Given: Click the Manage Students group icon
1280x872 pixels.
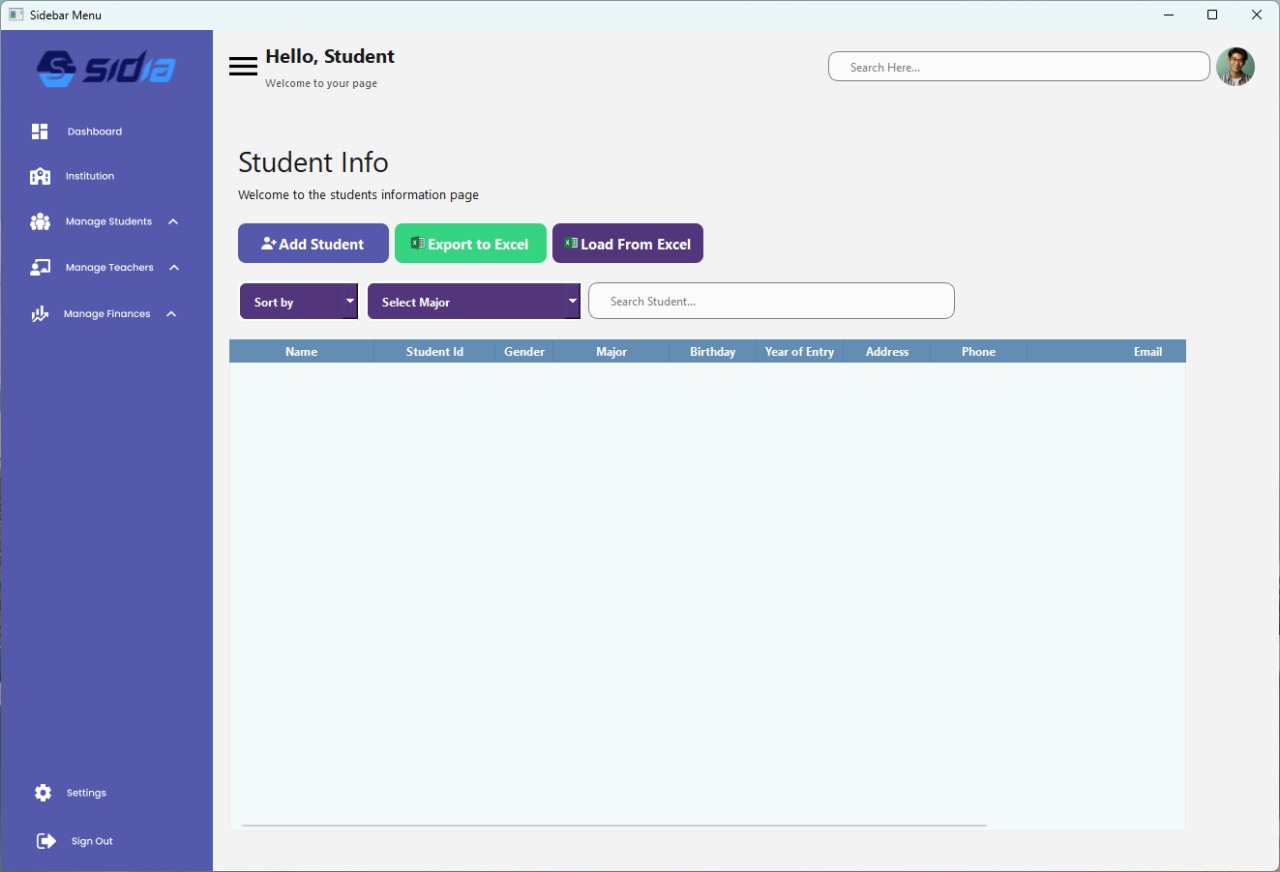Looking at the screenshot, I should pos(40,222).
